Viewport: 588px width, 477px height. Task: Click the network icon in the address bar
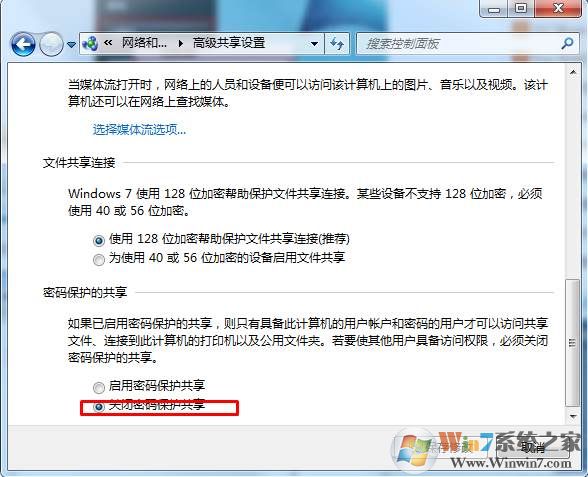click(x=90, y=44)
